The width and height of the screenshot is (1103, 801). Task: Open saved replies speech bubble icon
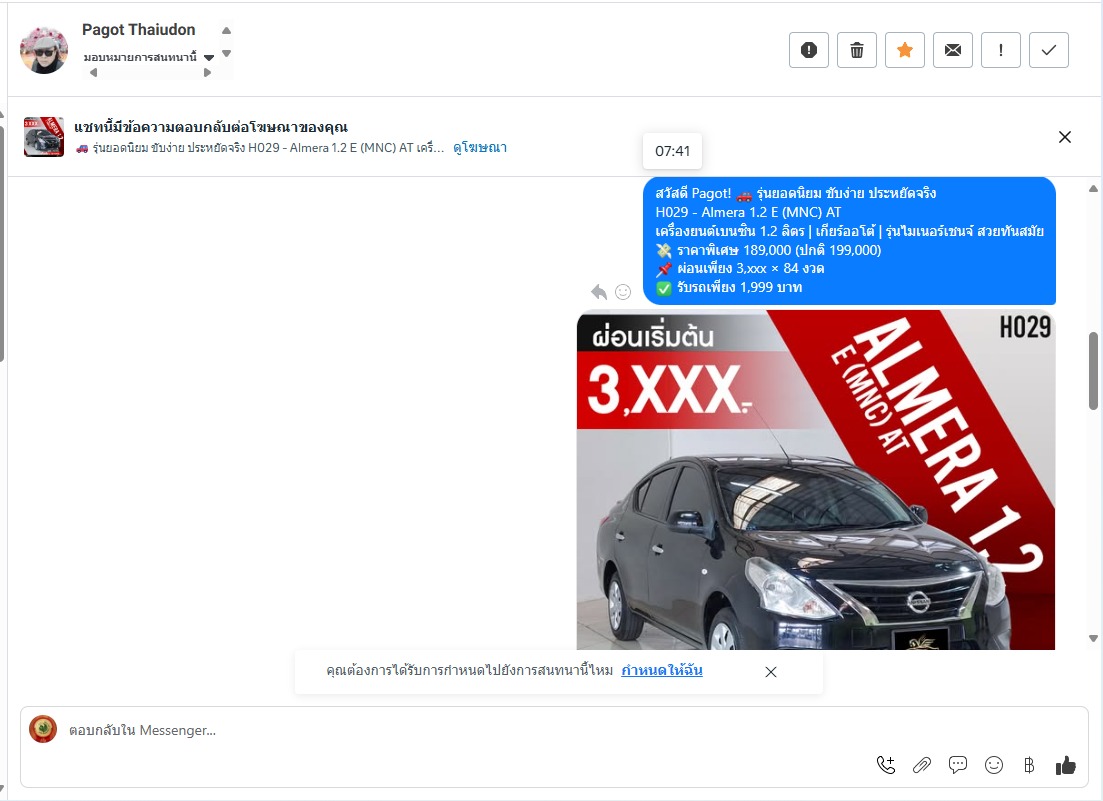(957, 764)
